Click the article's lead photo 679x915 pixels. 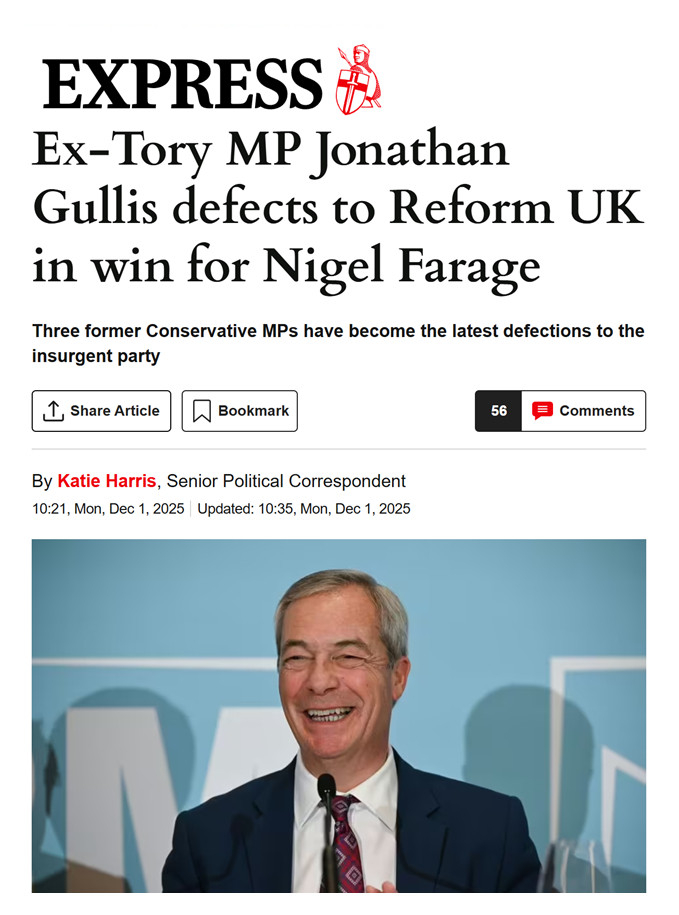tap(338, 715)
